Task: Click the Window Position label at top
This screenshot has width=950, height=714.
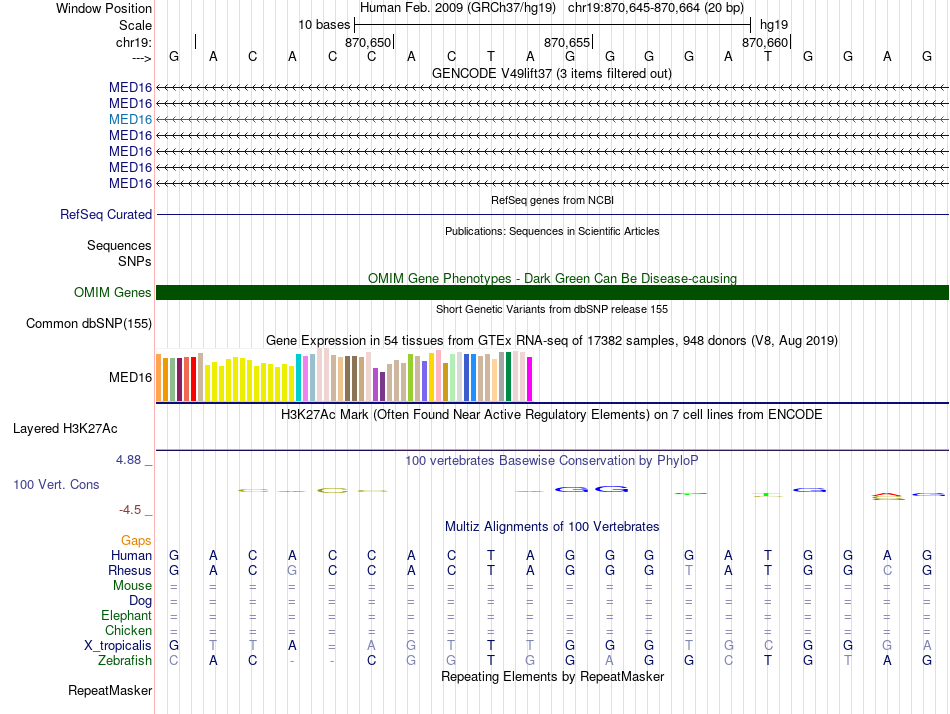Action: tap(104, 8)
